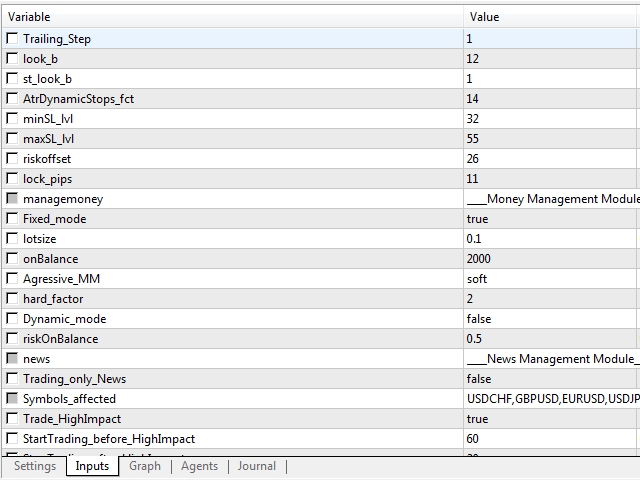Open the Journal tab

257,466
